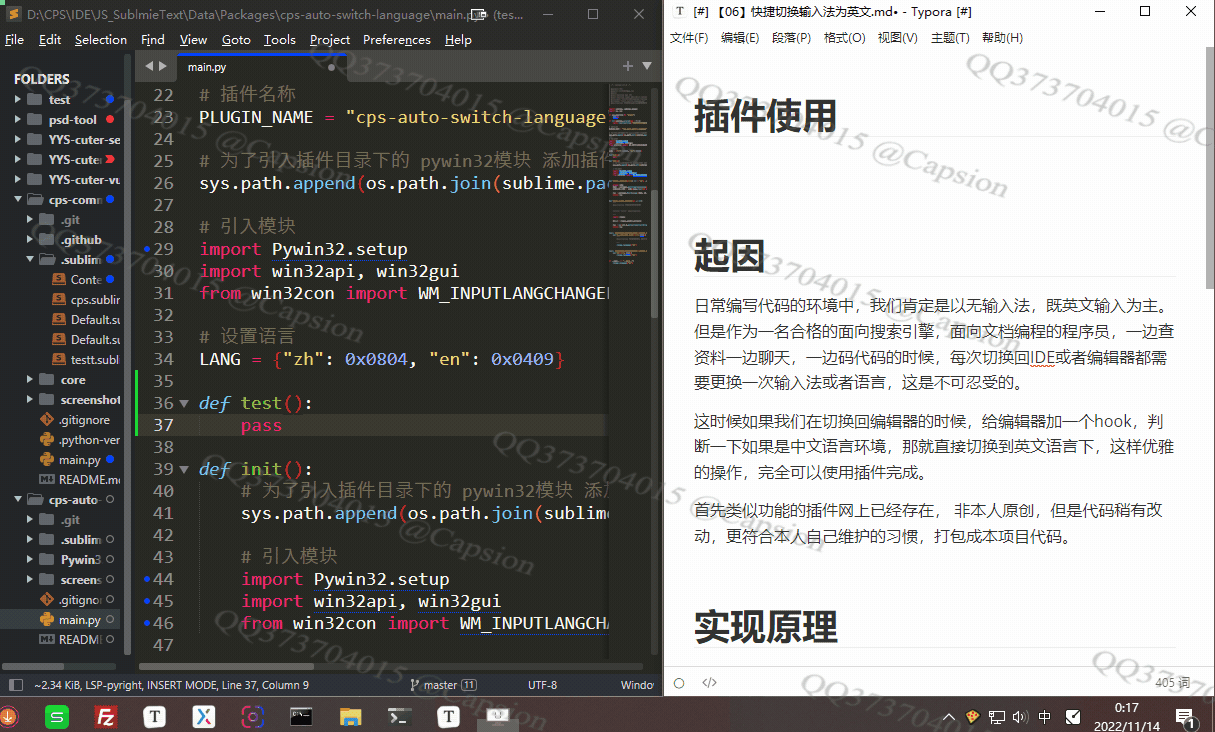Open the Goto menu
This screenshot has width=1215, height=732.
click(x=236, y=40)
